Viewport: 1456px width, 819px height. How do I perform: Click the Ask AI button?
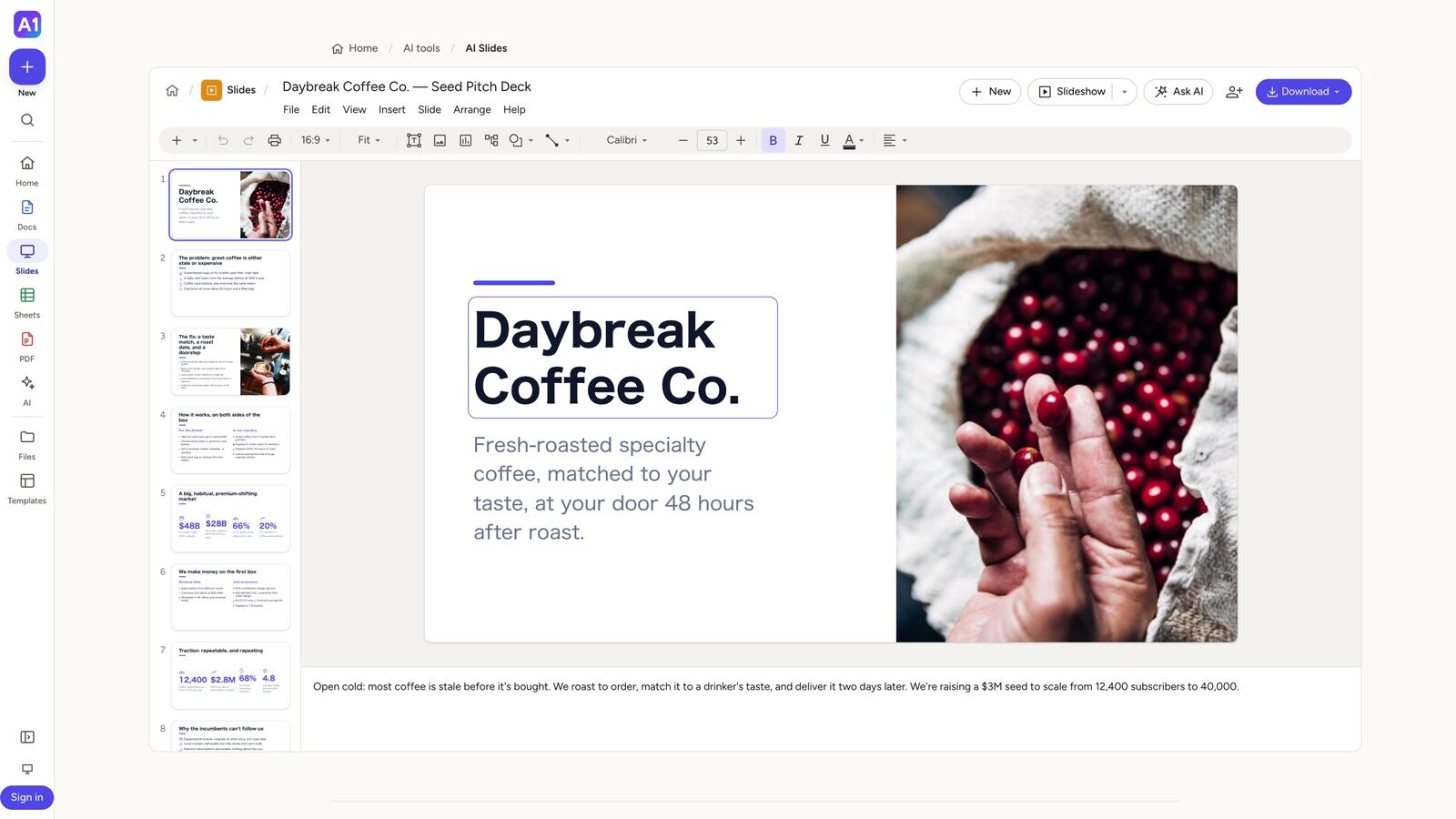point(1178,92)
